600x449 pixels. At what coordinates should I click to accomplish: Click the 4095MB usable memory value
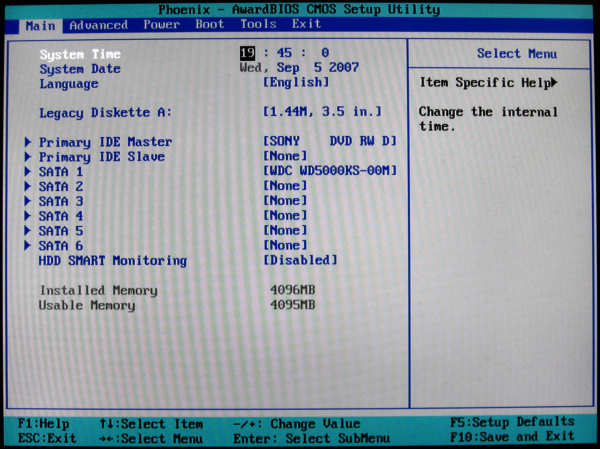[x=292, y=305]
